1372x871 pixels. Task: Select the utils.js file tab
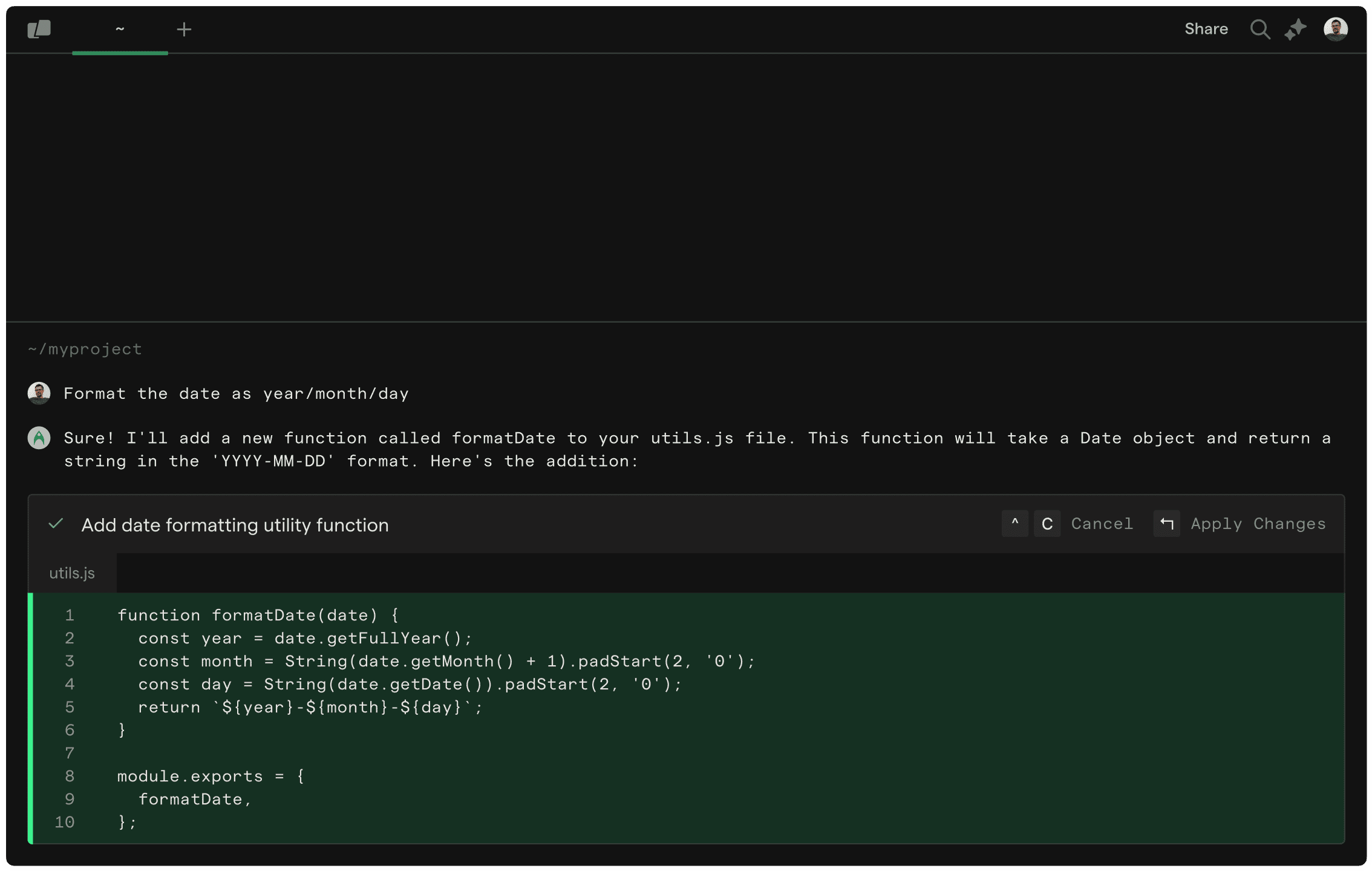coord(72,573)
